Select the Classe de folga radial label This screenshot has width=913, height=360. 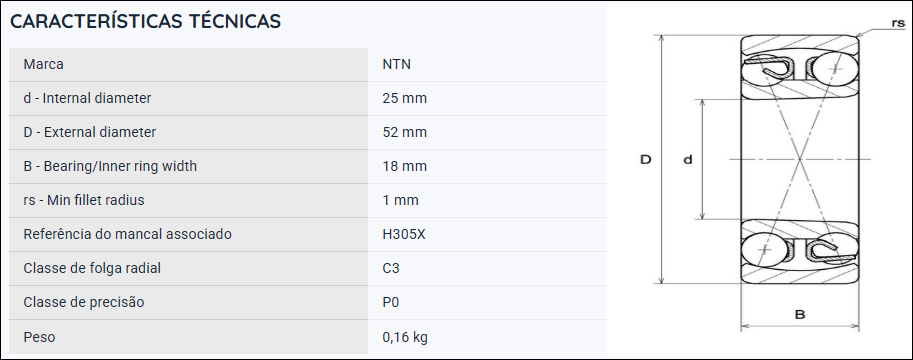click(92, 268)
